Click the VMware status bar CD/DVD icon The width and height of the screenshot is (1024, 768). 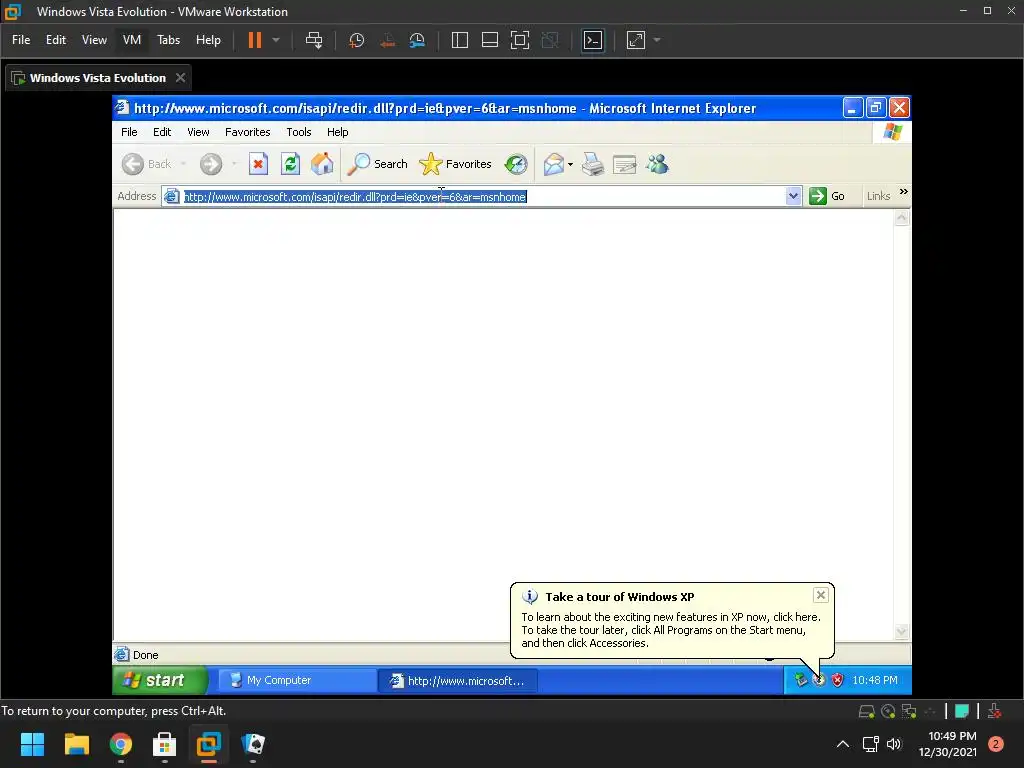pyautogui.click(x=888, y=712)
